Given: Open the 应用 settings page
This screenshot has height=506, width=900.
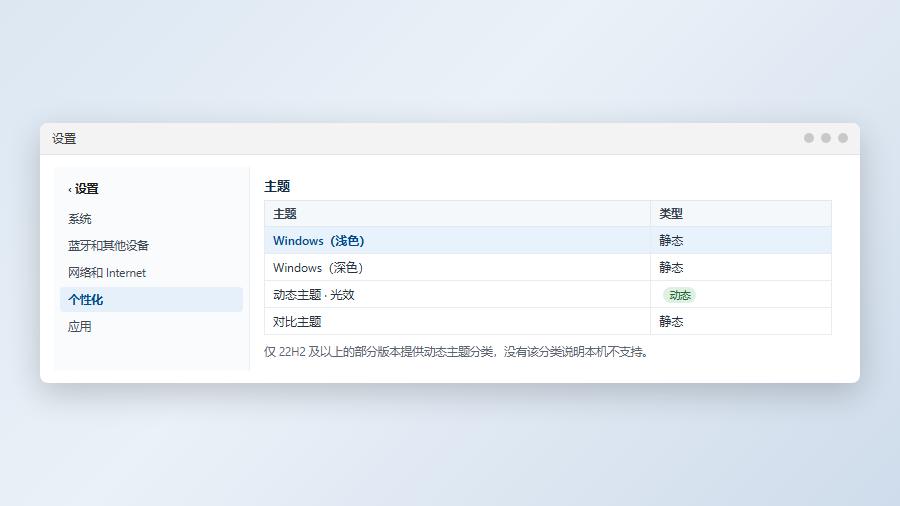Looking at the screenshot, I should pos(151,326).
